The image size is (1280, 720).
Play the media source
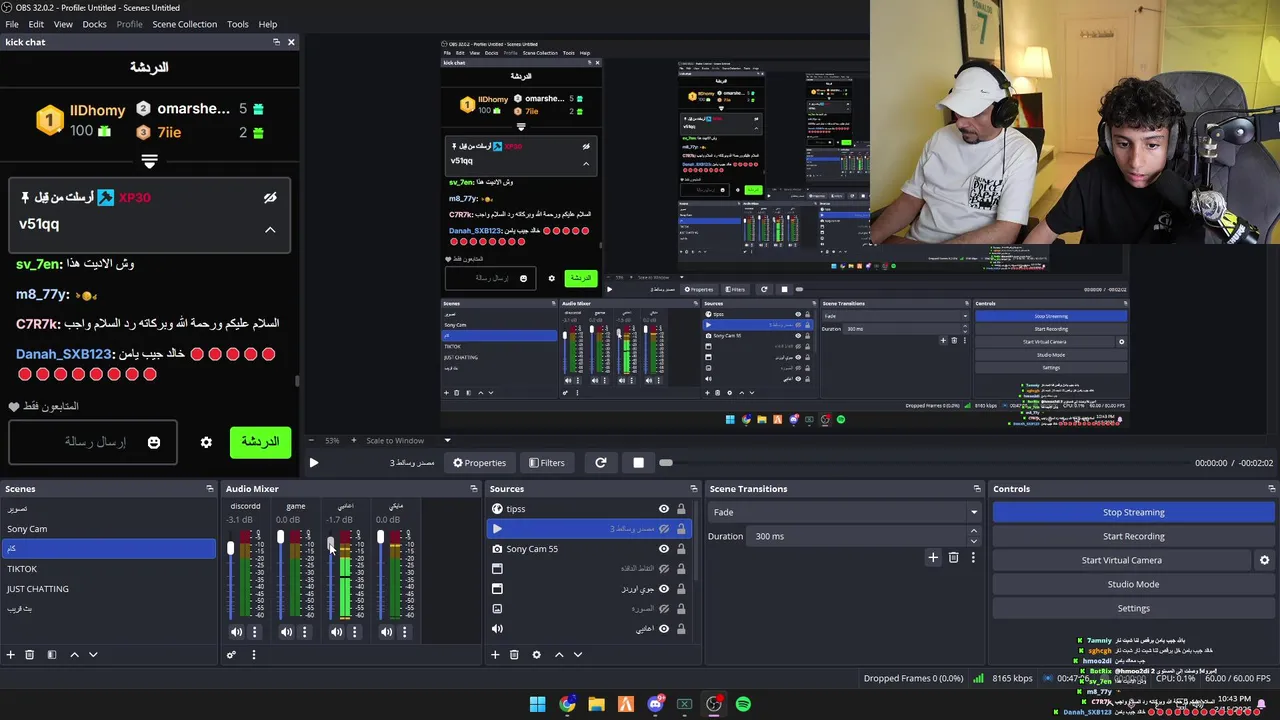tap(313, 463)
